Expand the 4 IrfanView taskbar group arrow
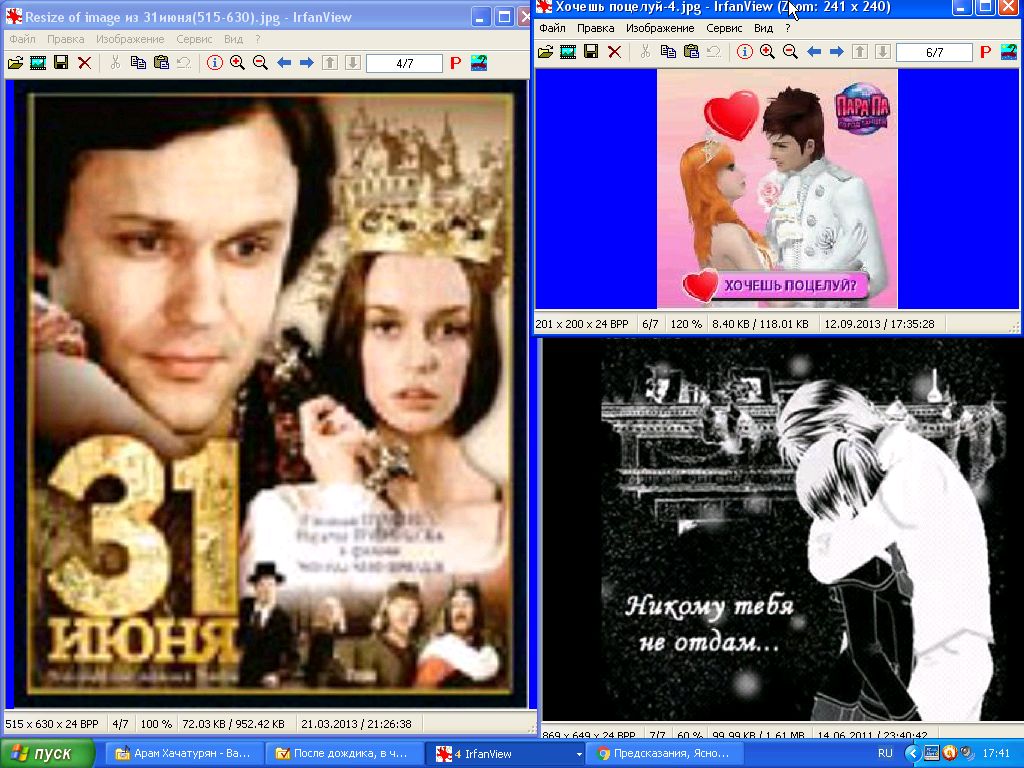1024x768 pixels. click(x=579, y=754)
